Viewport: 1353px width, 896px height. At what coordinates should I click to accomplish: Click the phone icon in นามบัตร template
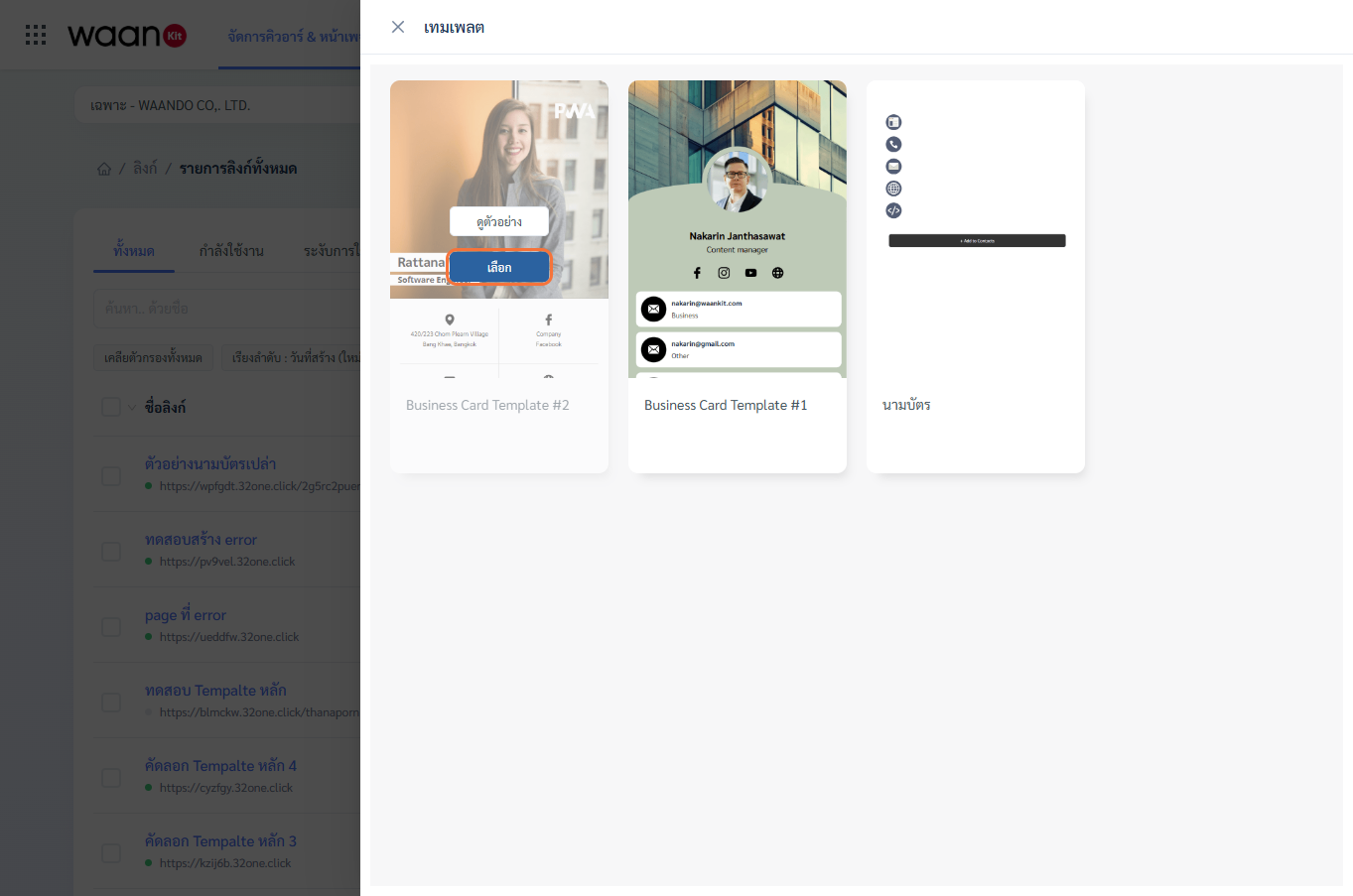(x=893, y=144)
